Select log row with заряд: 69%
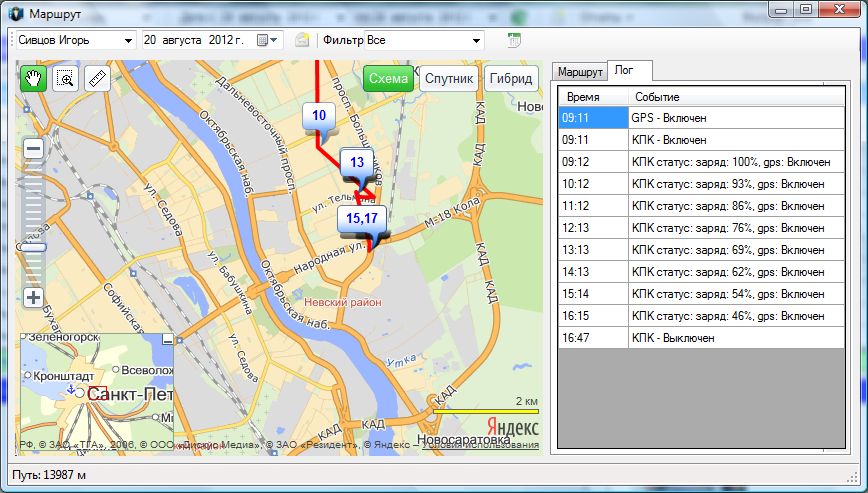868x493 pixels. [x=701, y=250]
